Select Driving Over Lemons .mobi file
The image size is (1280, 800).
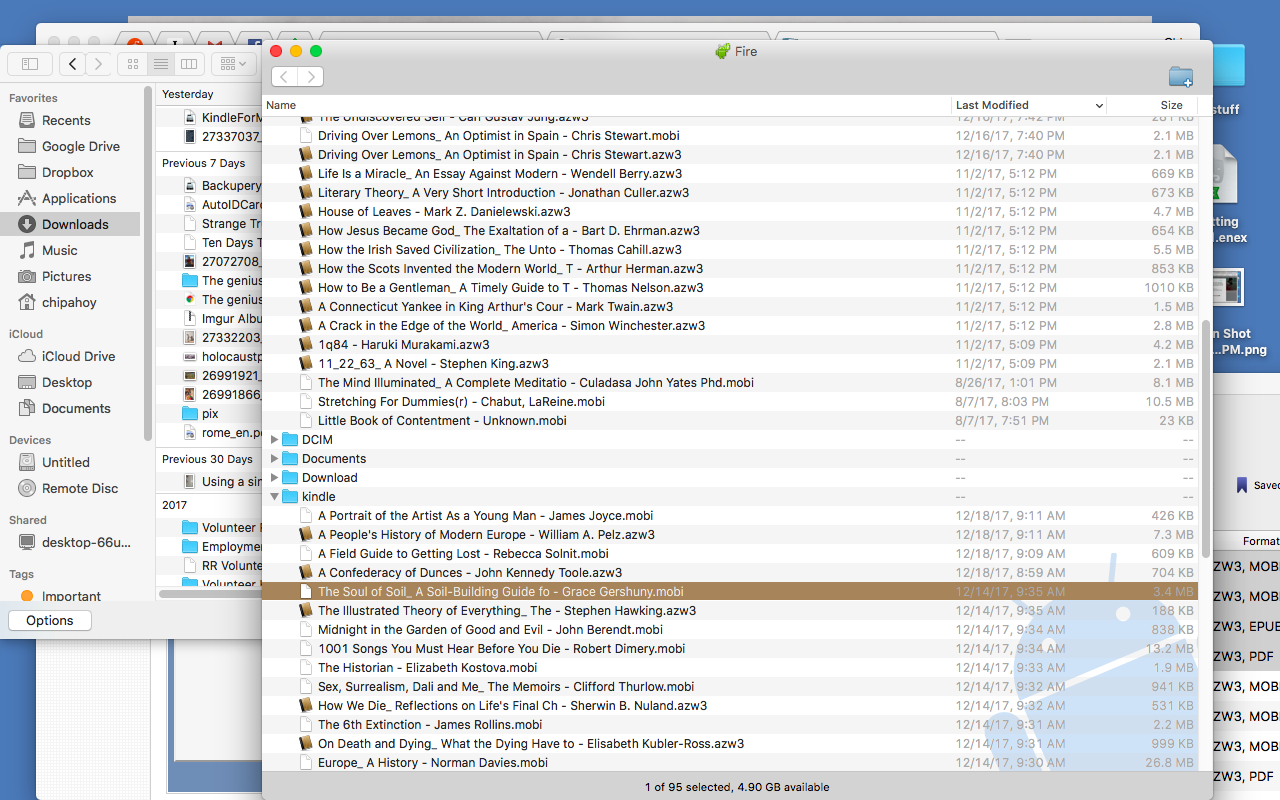(498, 135)
